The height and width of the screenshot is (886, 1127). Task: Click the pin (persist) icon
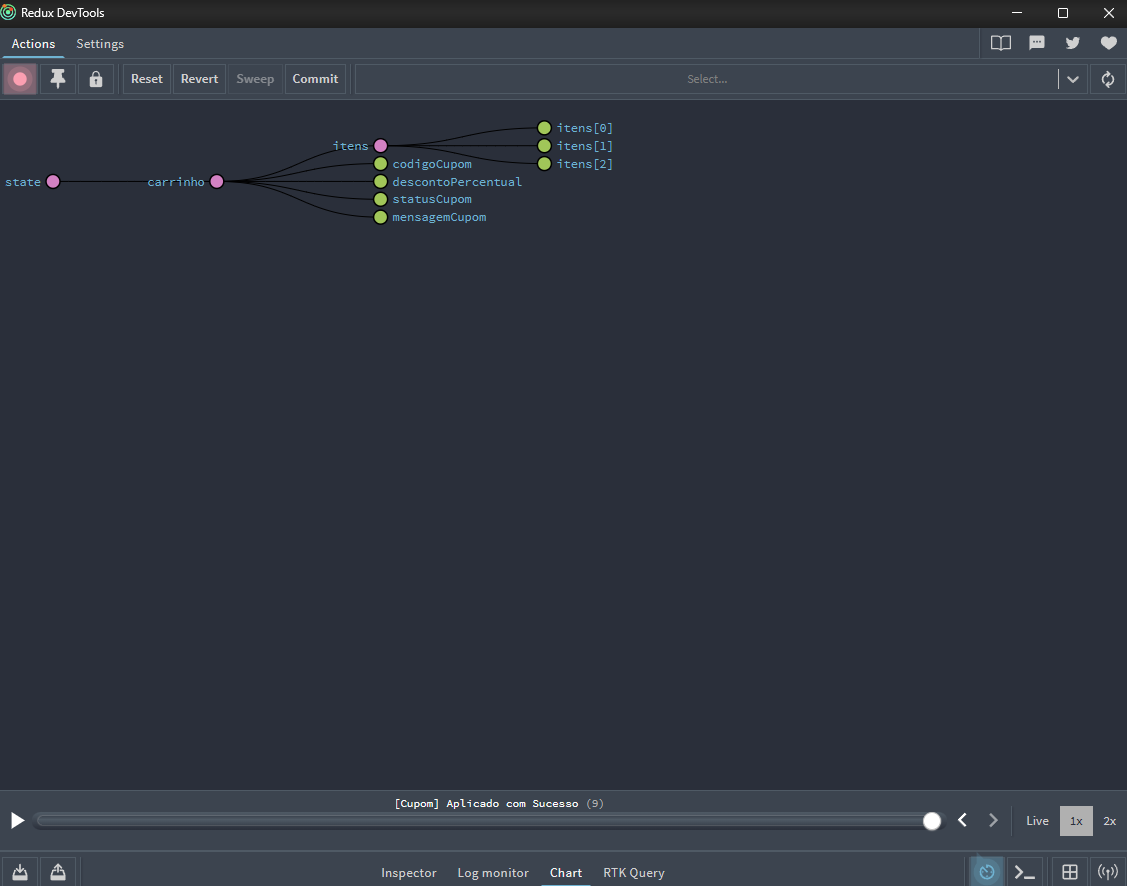click(x=58, y=79)
